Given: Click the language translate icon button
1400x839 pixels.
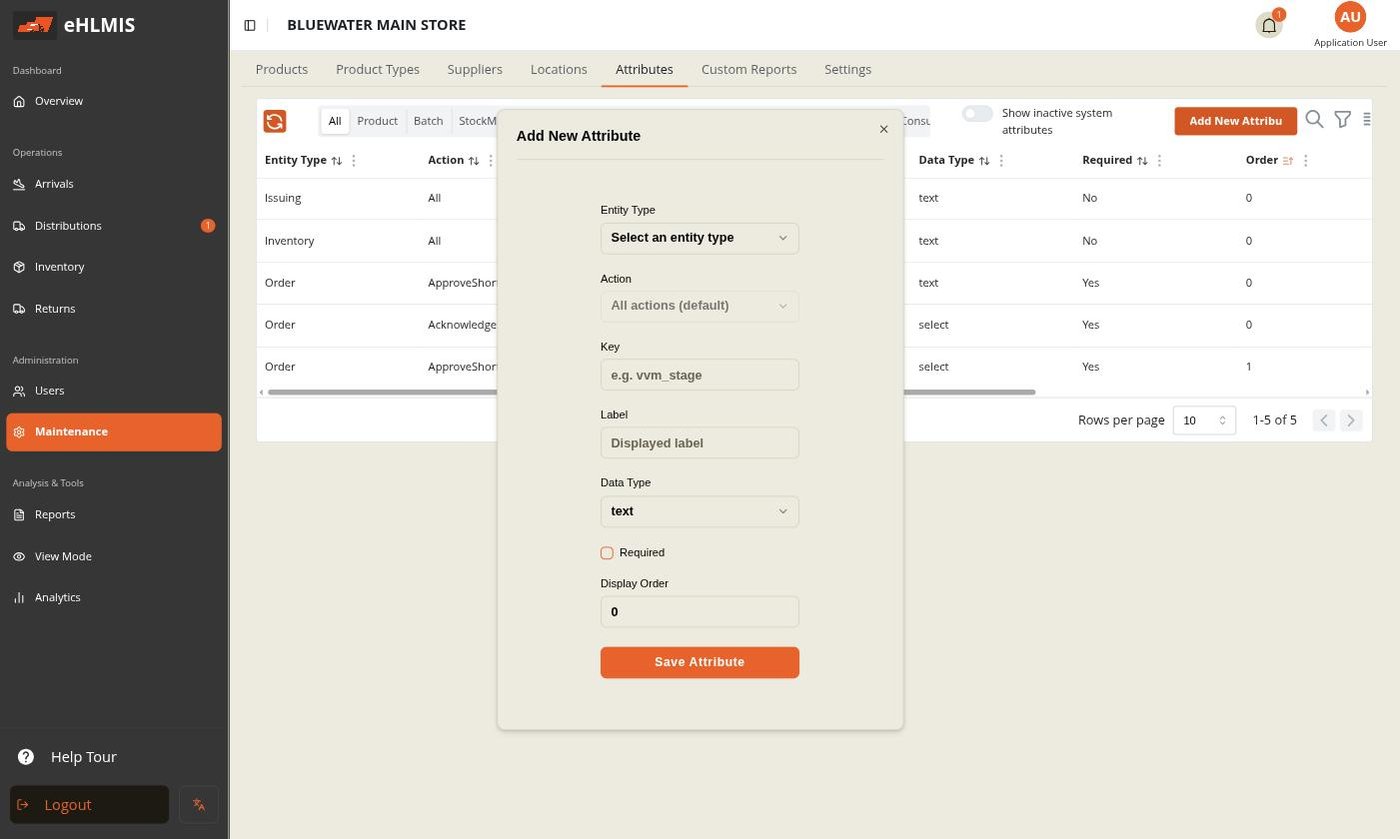Looking at the screenshot, I should pos(199,805).
